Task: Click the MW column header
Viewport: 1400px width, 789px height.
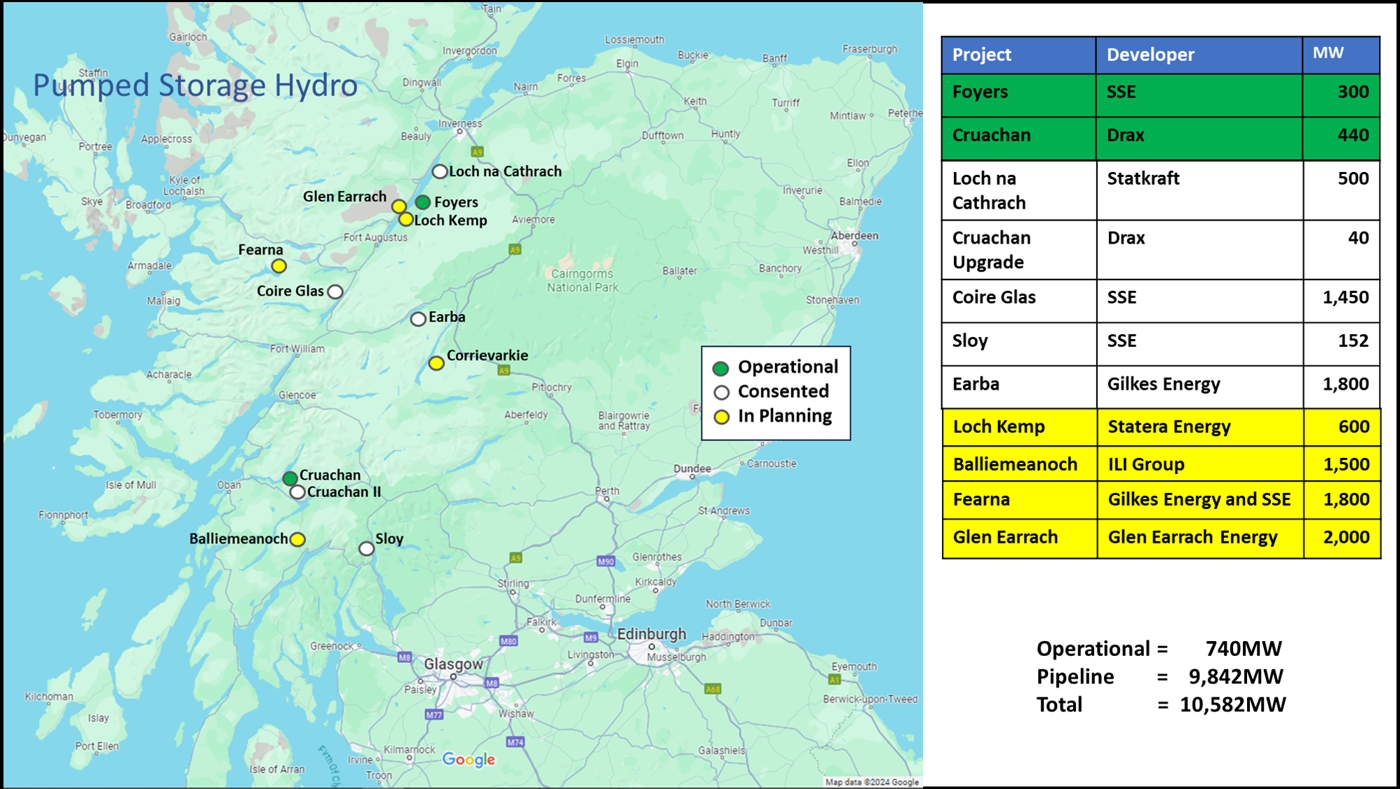Action: (x=1341, y=55)
